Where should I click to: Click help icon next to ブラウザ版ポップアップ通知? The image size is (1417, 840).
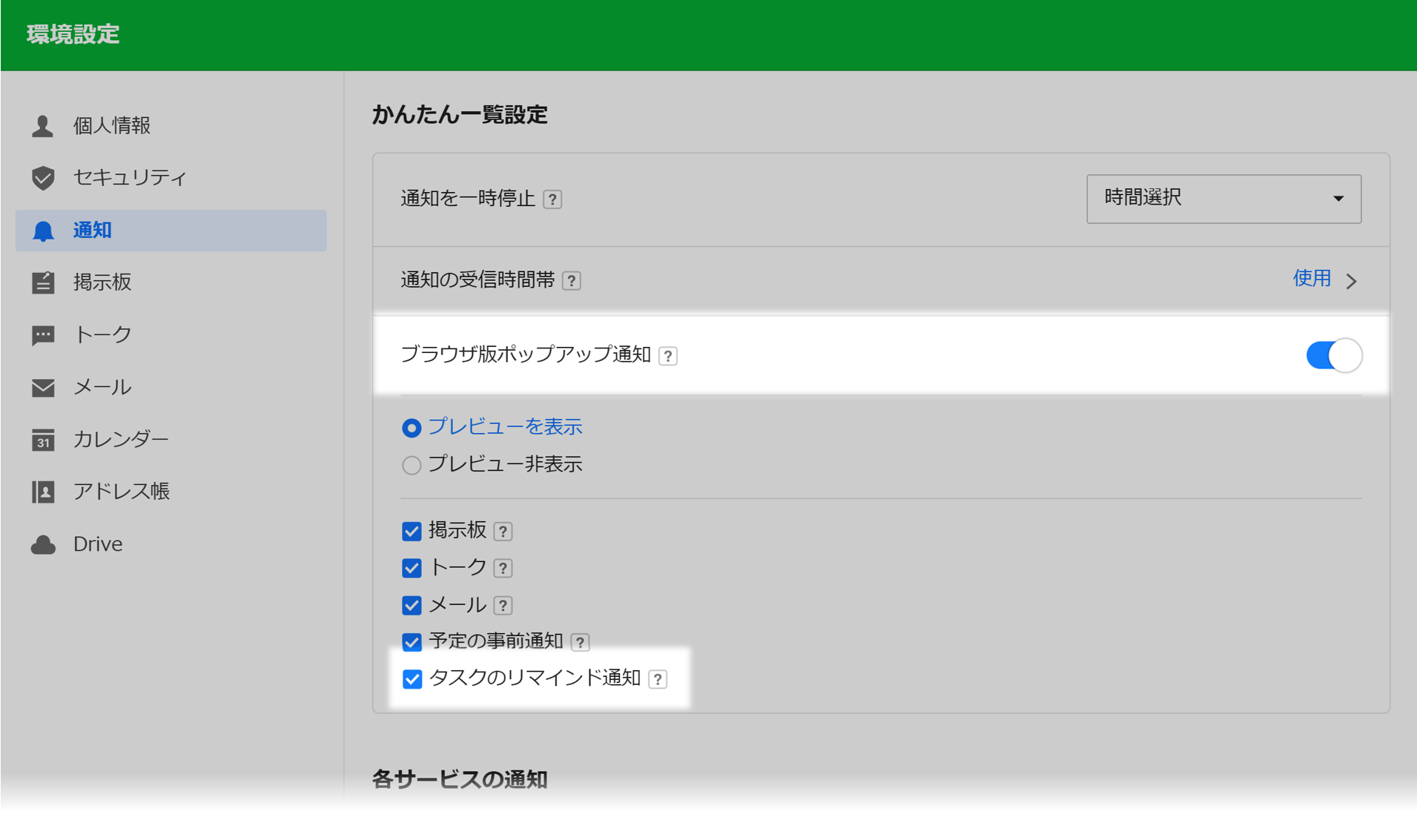coord(668,356)
